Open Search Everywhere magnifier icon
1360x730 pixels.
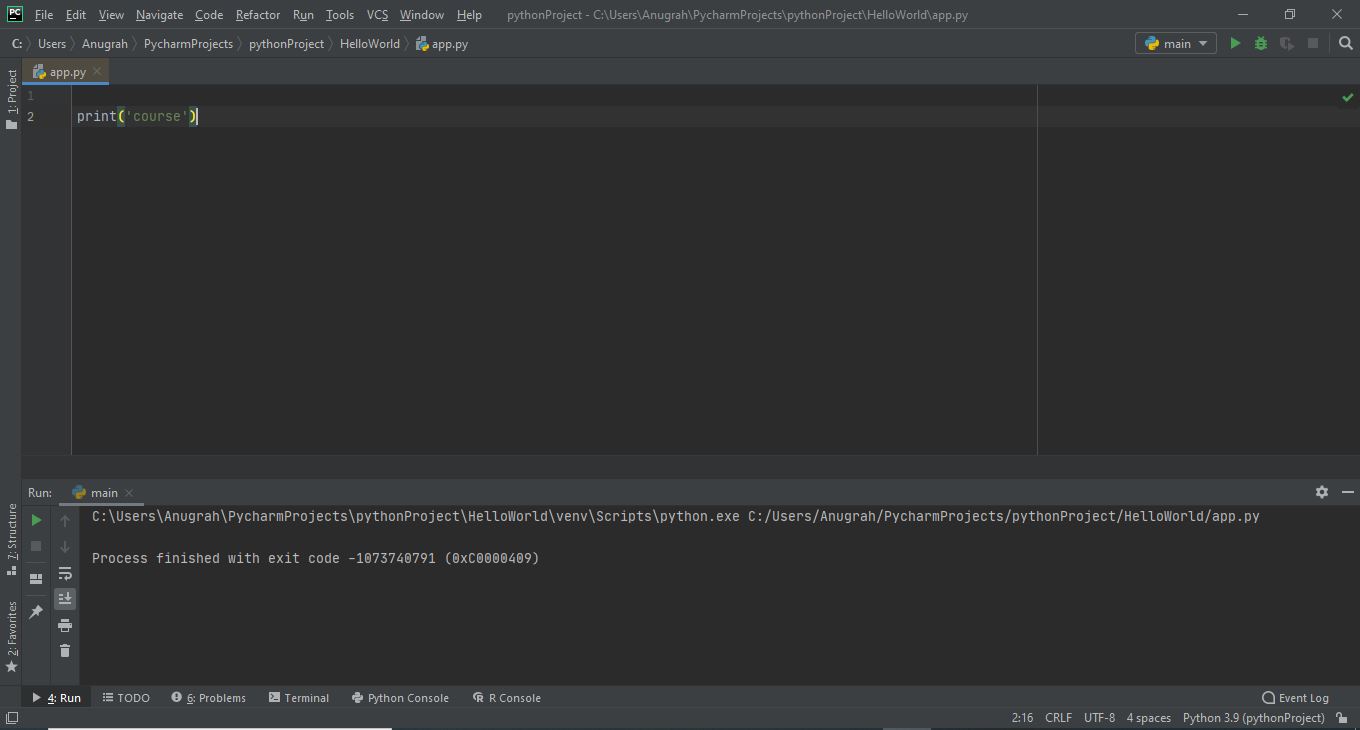(x=1345, y=43)
